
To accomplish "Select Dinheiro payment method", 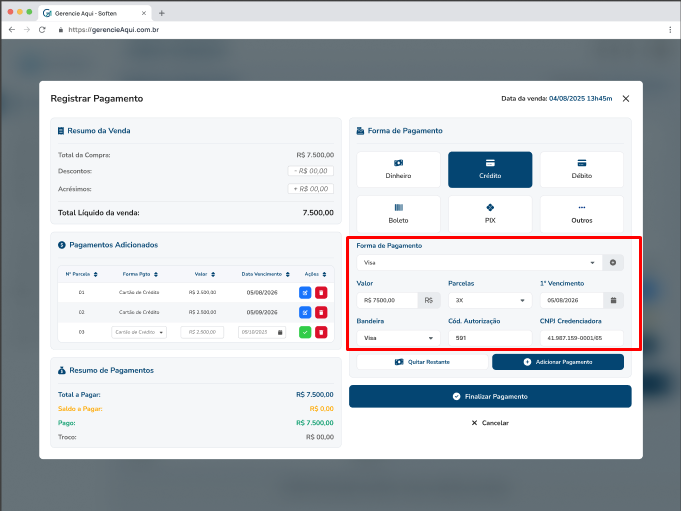I will (398, 169).
